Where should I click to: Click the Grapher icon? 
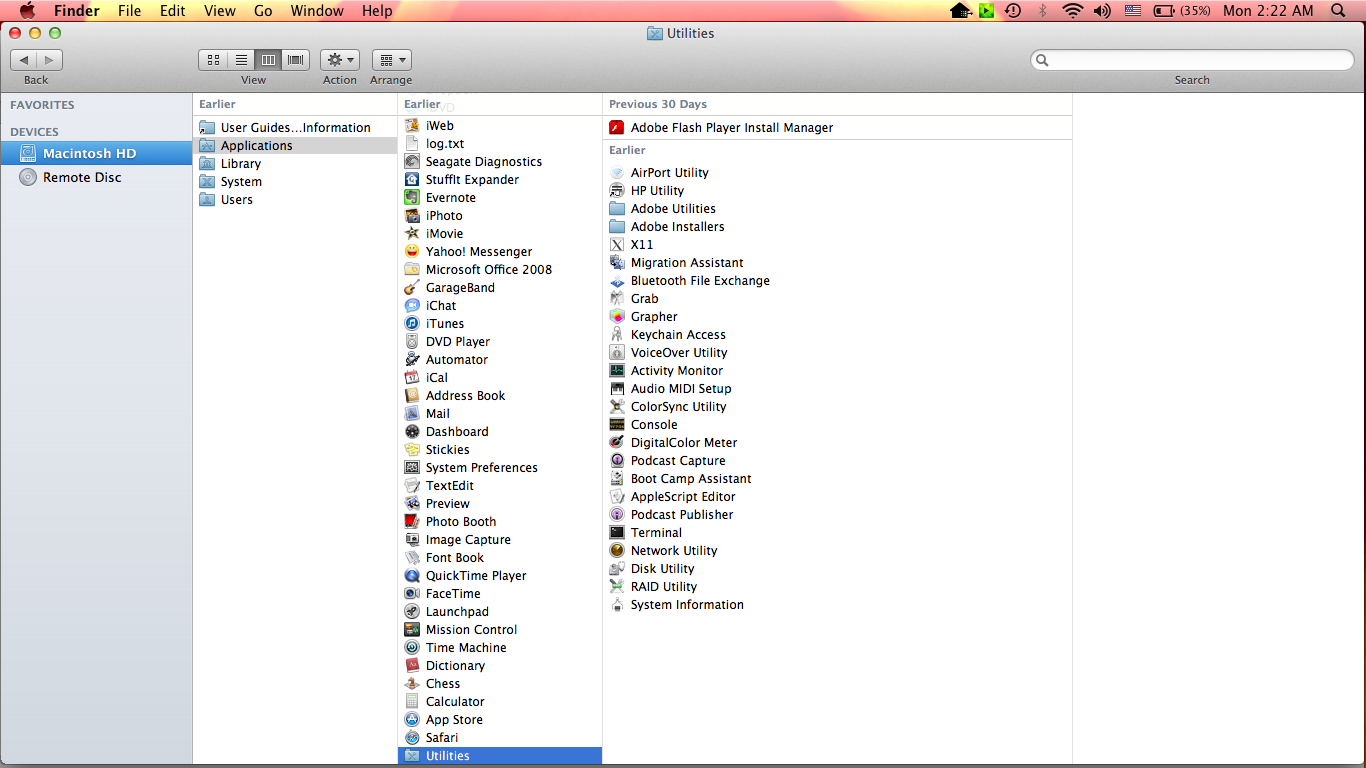pyautogui.click(x=617, y=317)
